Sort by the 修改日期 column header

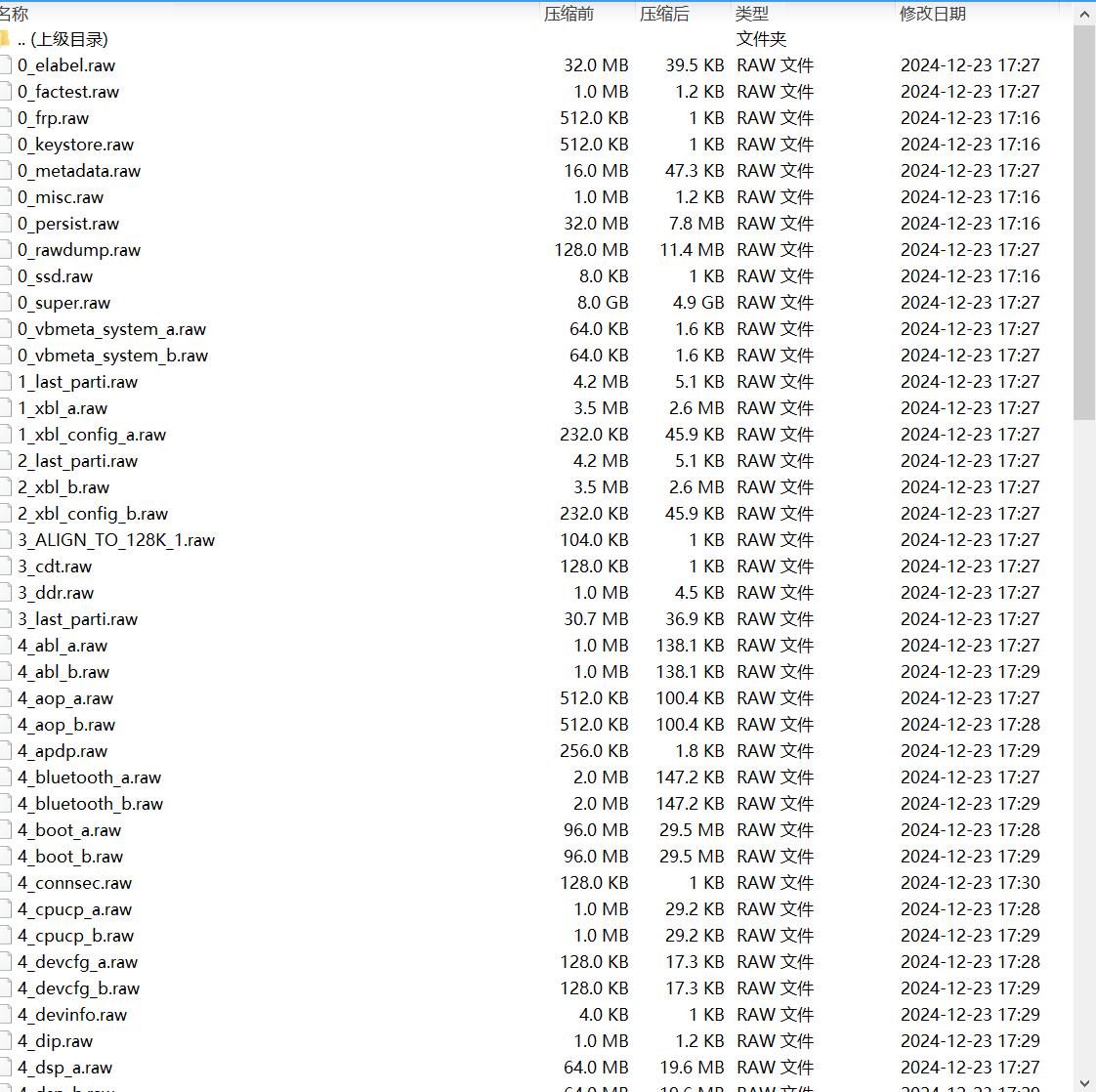coord(933,14)
